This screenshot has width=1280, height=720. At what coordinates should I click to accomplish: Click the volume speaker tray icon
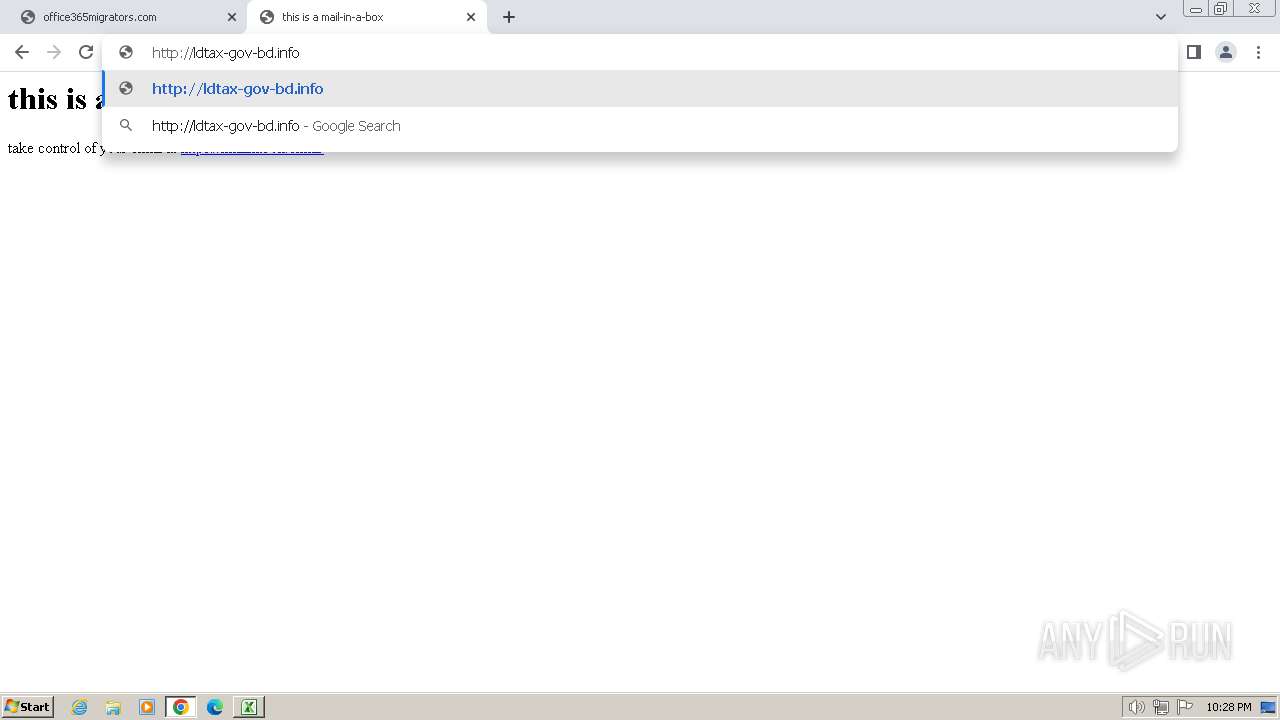pyautogui.click(x=1137, y=707)
